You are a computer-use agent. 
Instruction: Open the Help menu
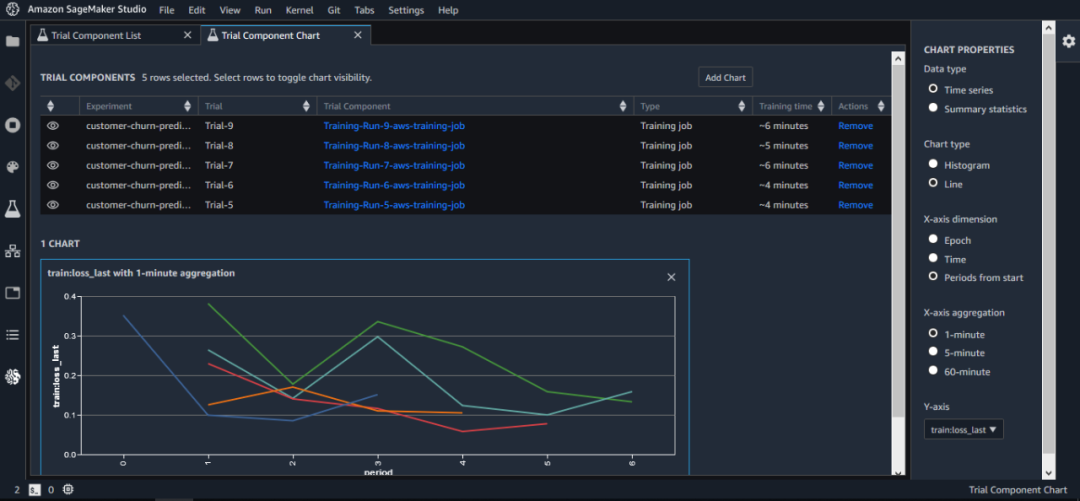click(x=448, y=10)
